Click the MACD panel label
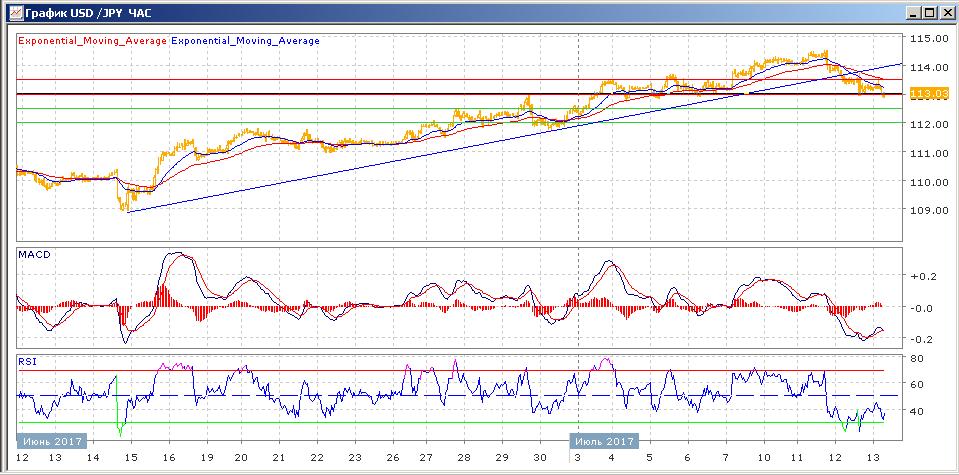This screenshot has width=959, height=475. coord(34,254)
